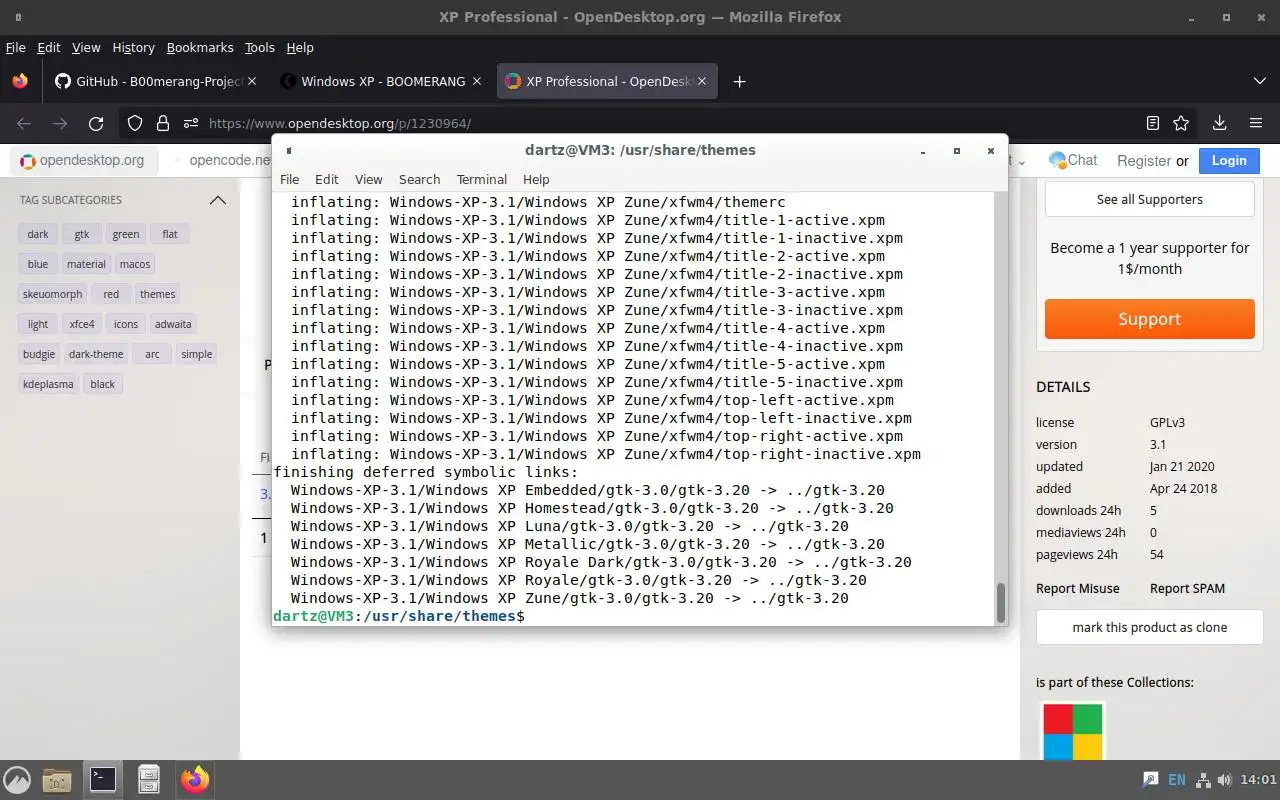Bookmark this page with star icon
This screenshot has height=800, width=1280.
1181,123
